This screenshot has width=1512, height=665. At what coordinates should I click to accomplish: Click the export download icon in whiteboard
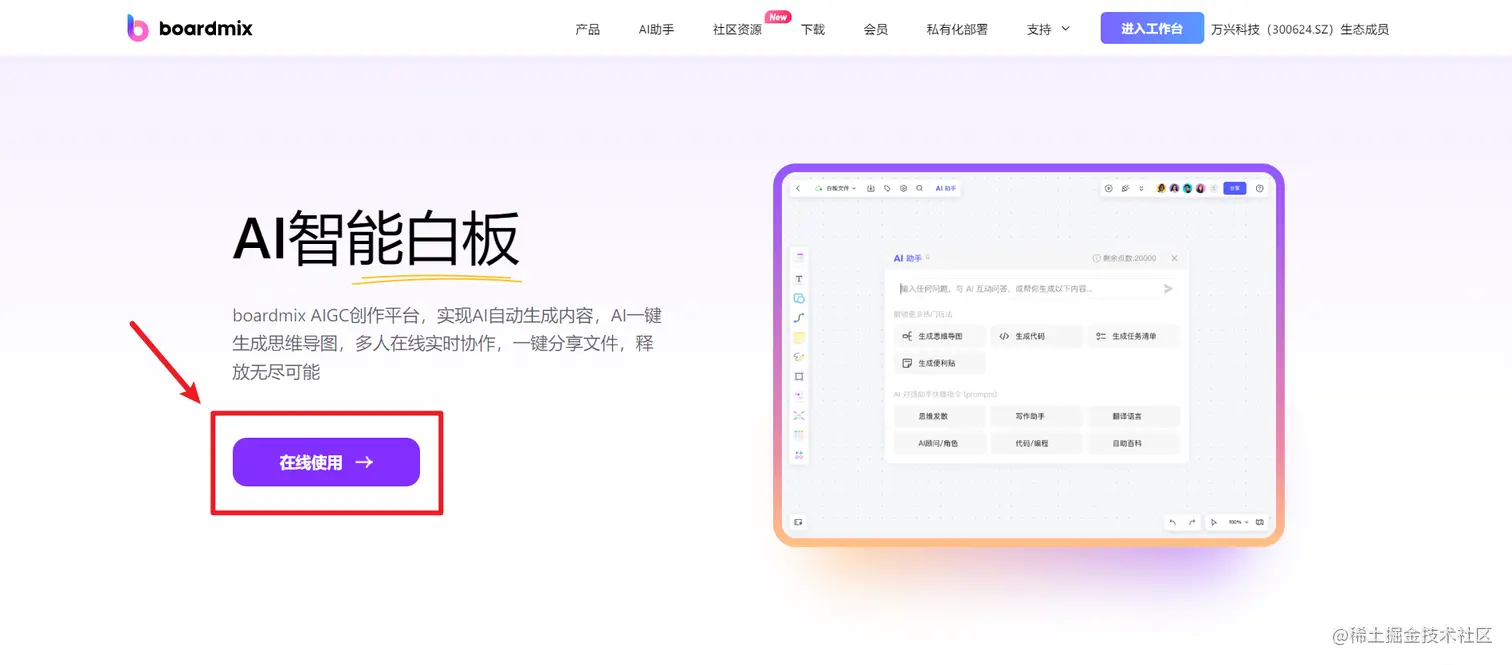871,188
